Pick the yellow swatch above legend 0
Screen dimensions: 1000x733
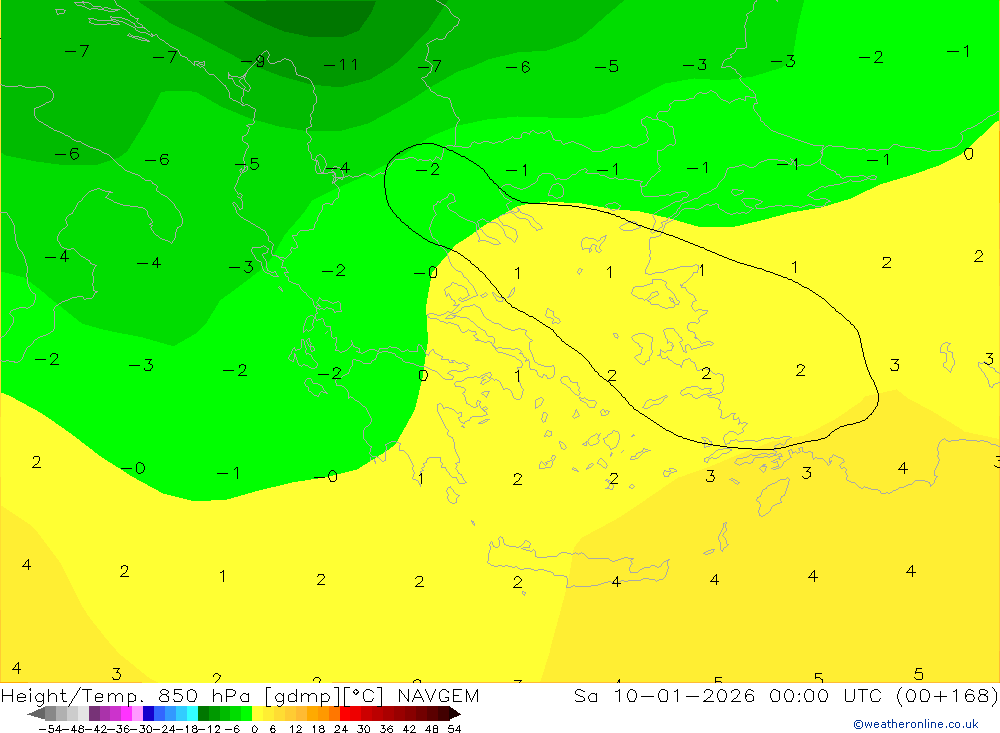point(258,714)
